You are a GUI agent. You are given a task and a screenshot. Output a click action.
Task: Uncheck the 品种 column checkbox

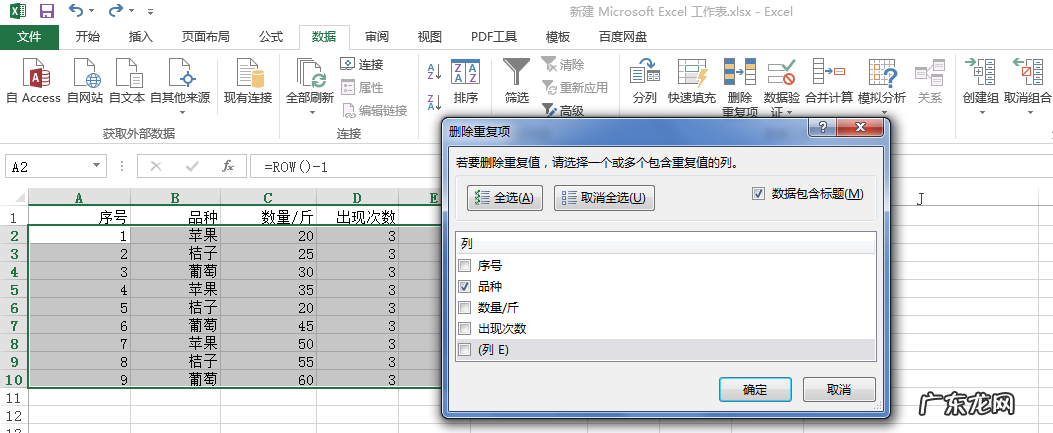click(463, 287)
